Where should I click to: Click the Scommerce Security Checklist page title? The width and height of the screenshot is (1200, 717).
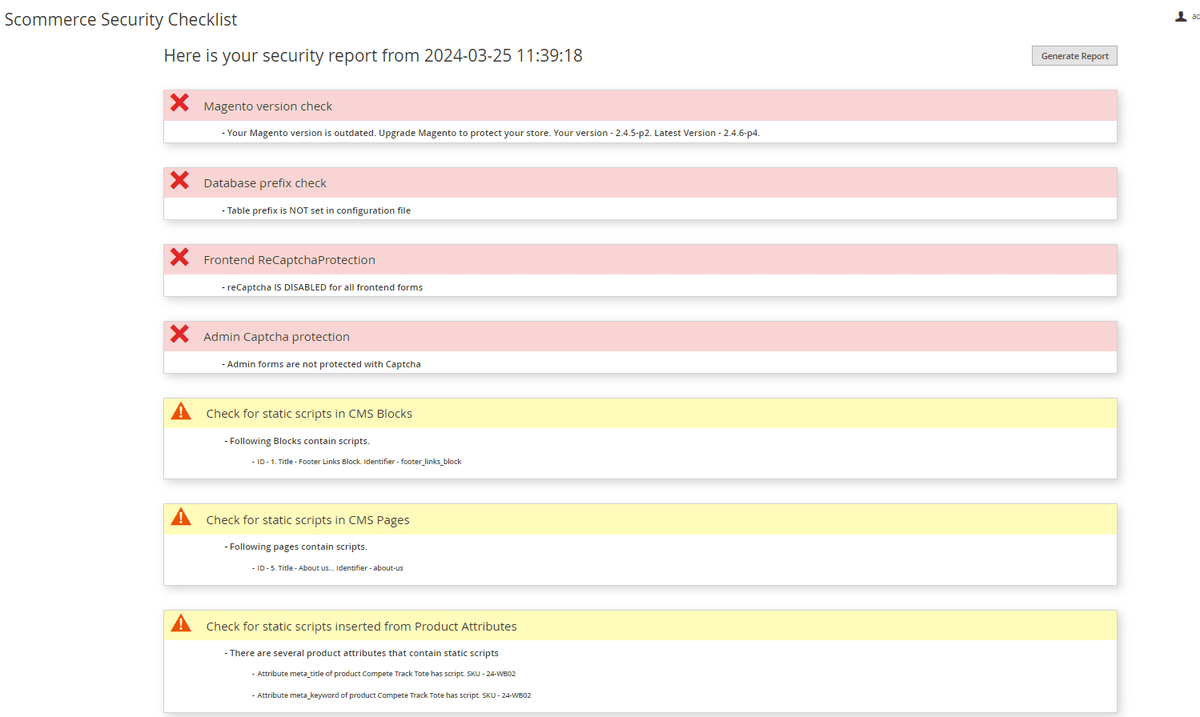tap(121, 20)
